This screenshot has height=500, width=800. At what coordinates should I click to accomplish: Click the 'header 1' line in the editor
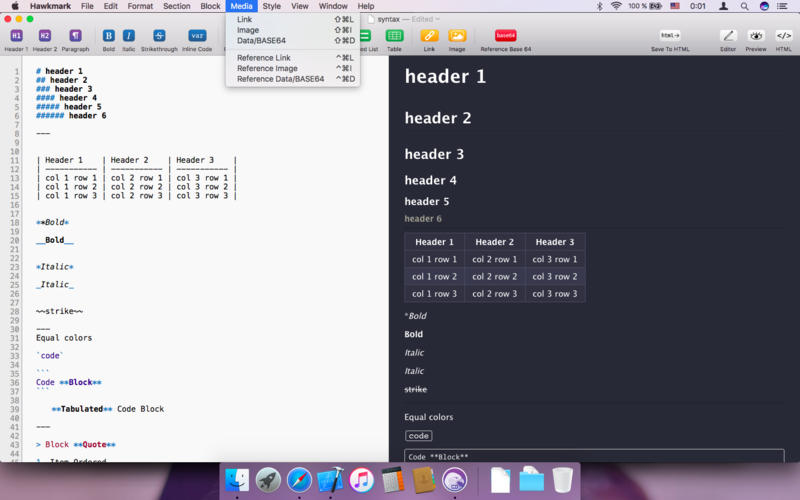click(65, 71)
